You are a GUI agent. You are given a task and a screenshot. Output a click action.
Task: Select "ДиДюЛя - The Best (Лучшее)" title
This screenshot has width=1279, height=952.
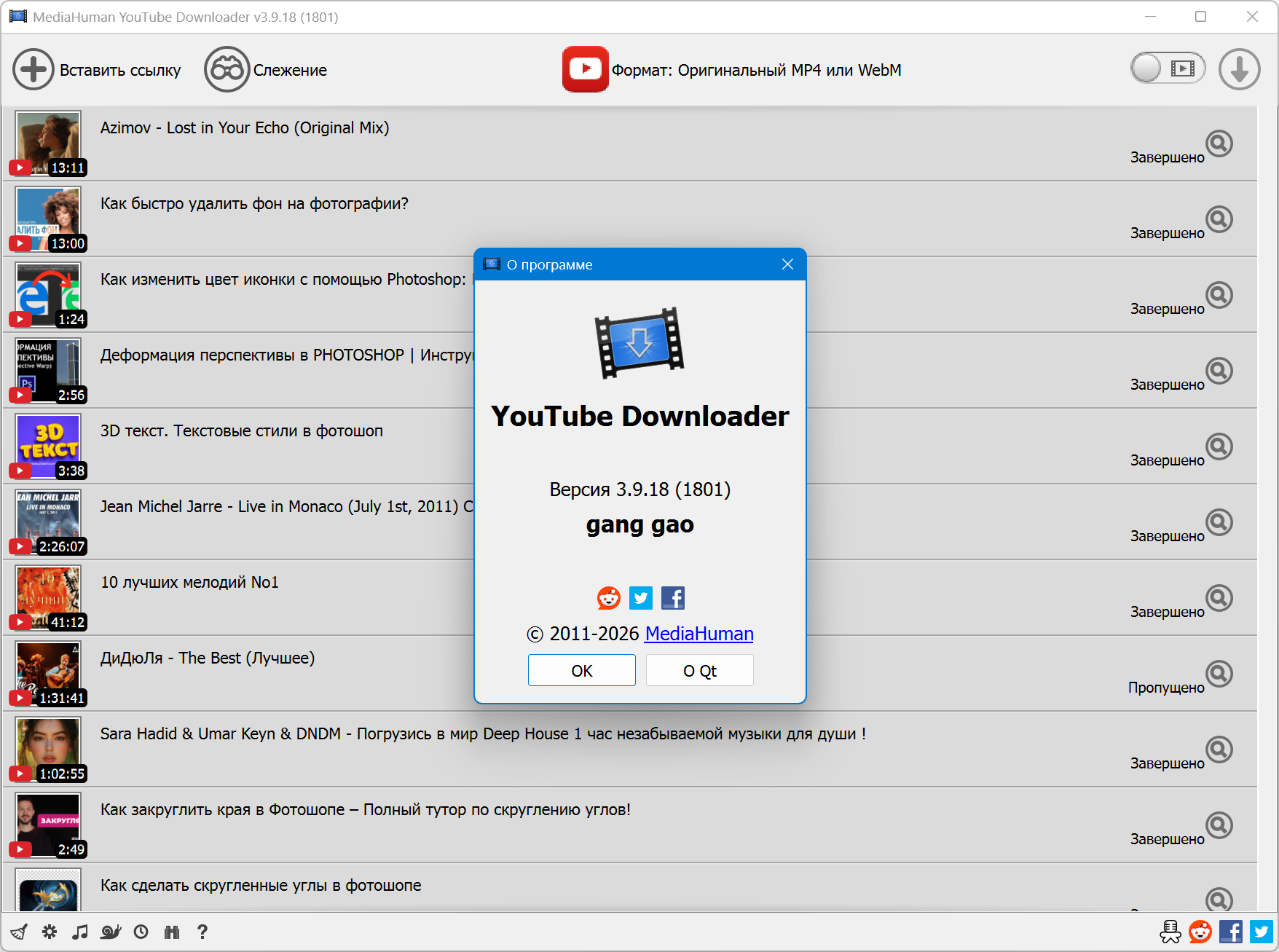[x=208, y=658]
